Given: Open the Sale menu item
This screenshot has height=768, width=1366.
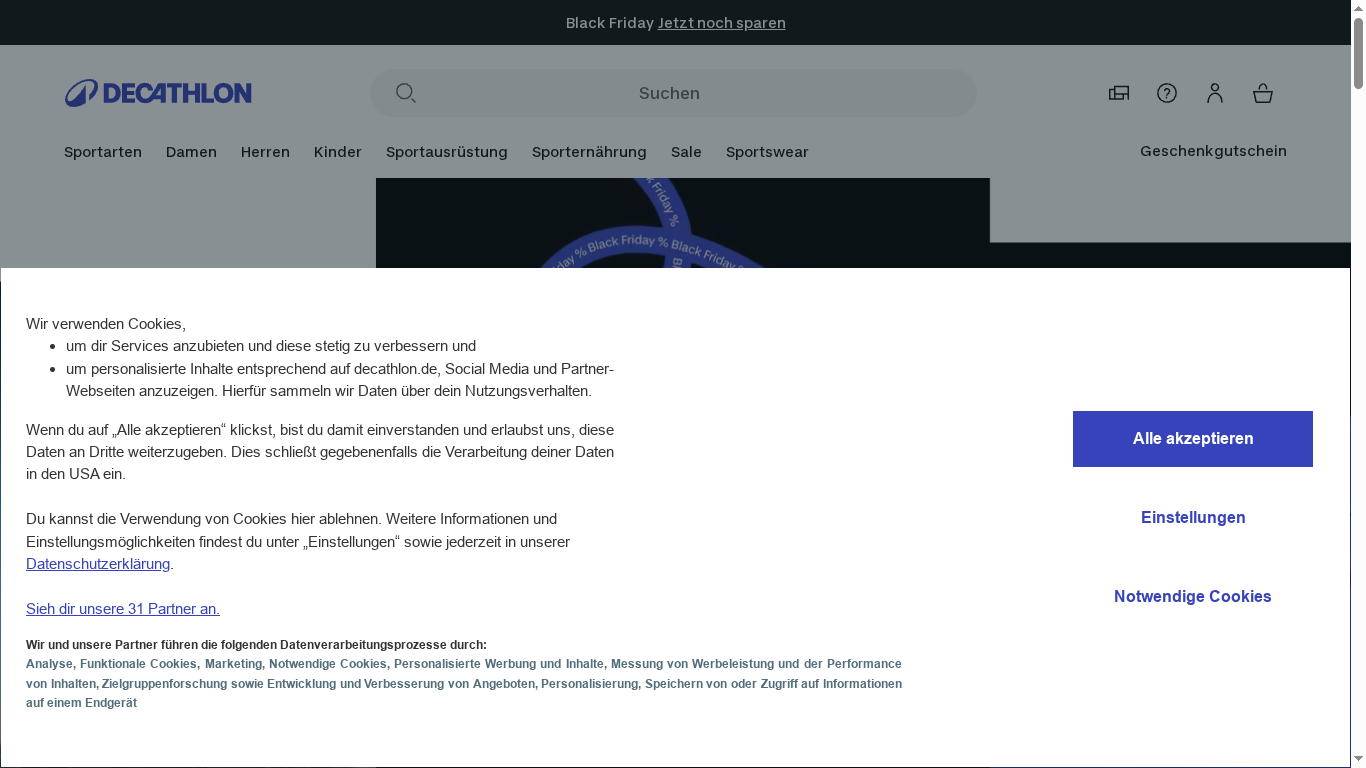Looking at the screenshot, I should 686,152.
